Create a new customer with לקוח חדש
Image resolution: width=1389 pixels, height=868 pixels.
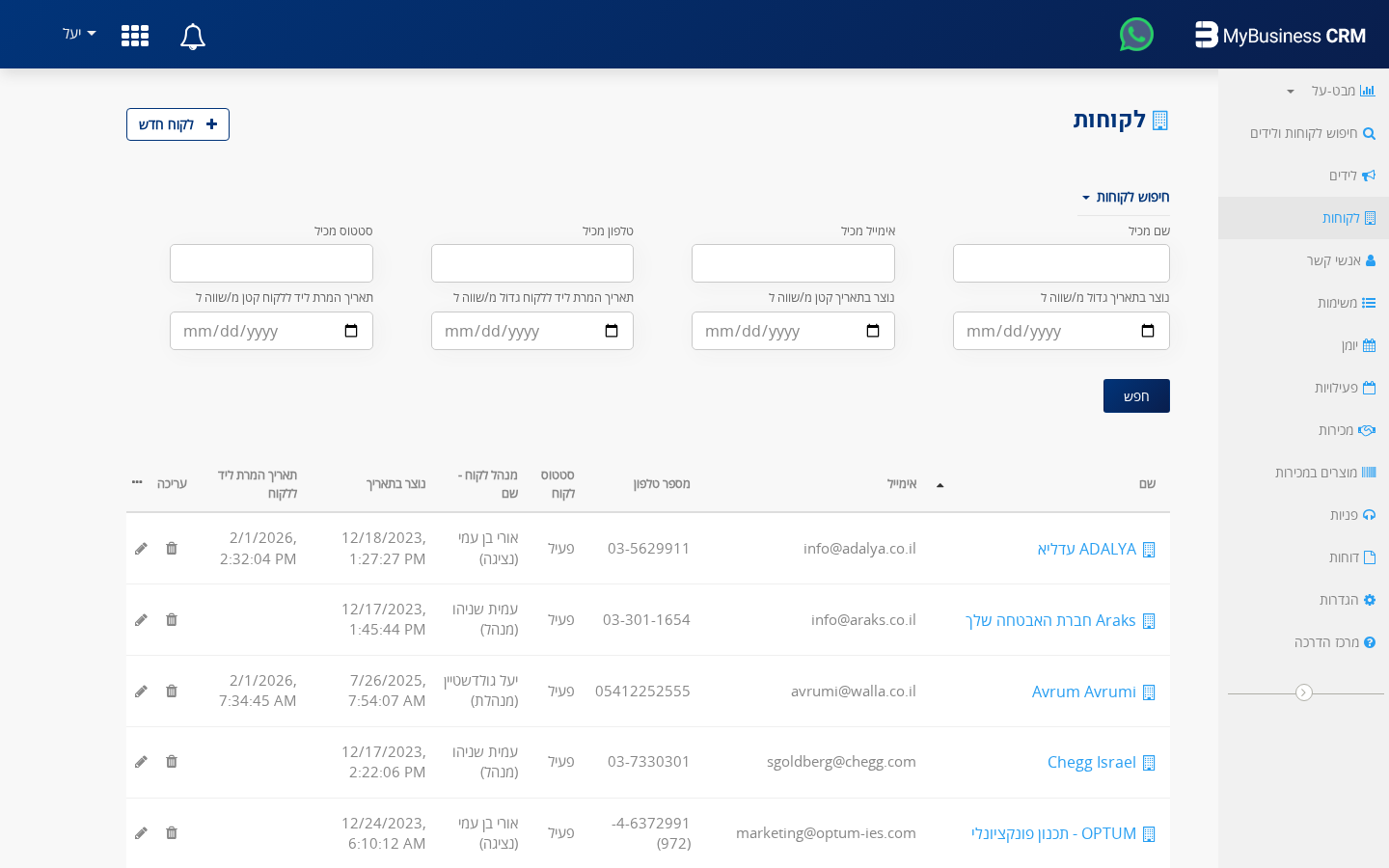pos(177,124)
